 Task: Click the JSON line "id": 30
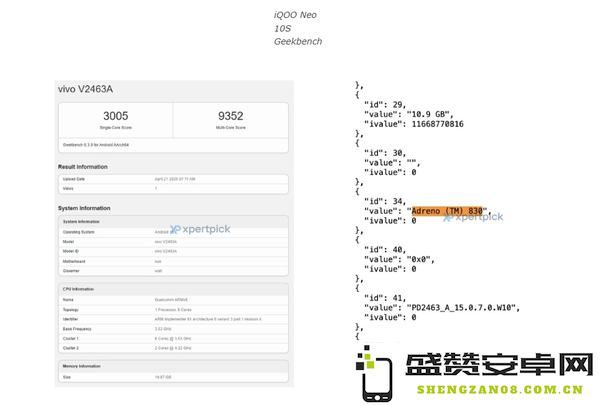coord(385,153)
